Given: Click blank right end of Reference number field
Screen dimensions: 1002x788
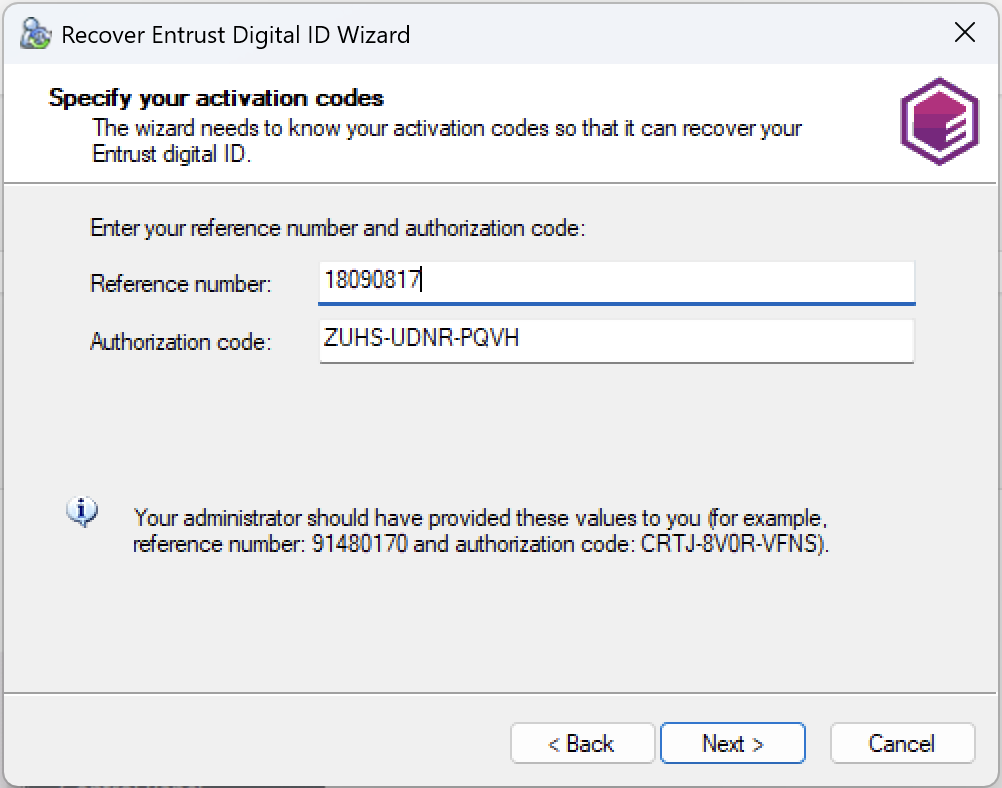Looking at the screenshot, I should click(800, 281).
